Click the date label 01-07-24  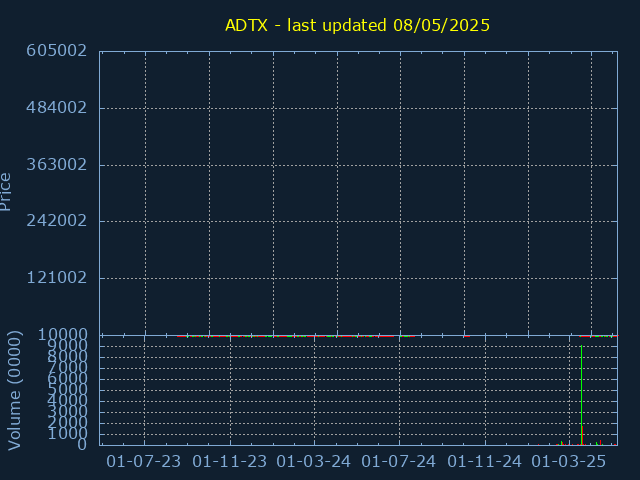pos(398,462)
